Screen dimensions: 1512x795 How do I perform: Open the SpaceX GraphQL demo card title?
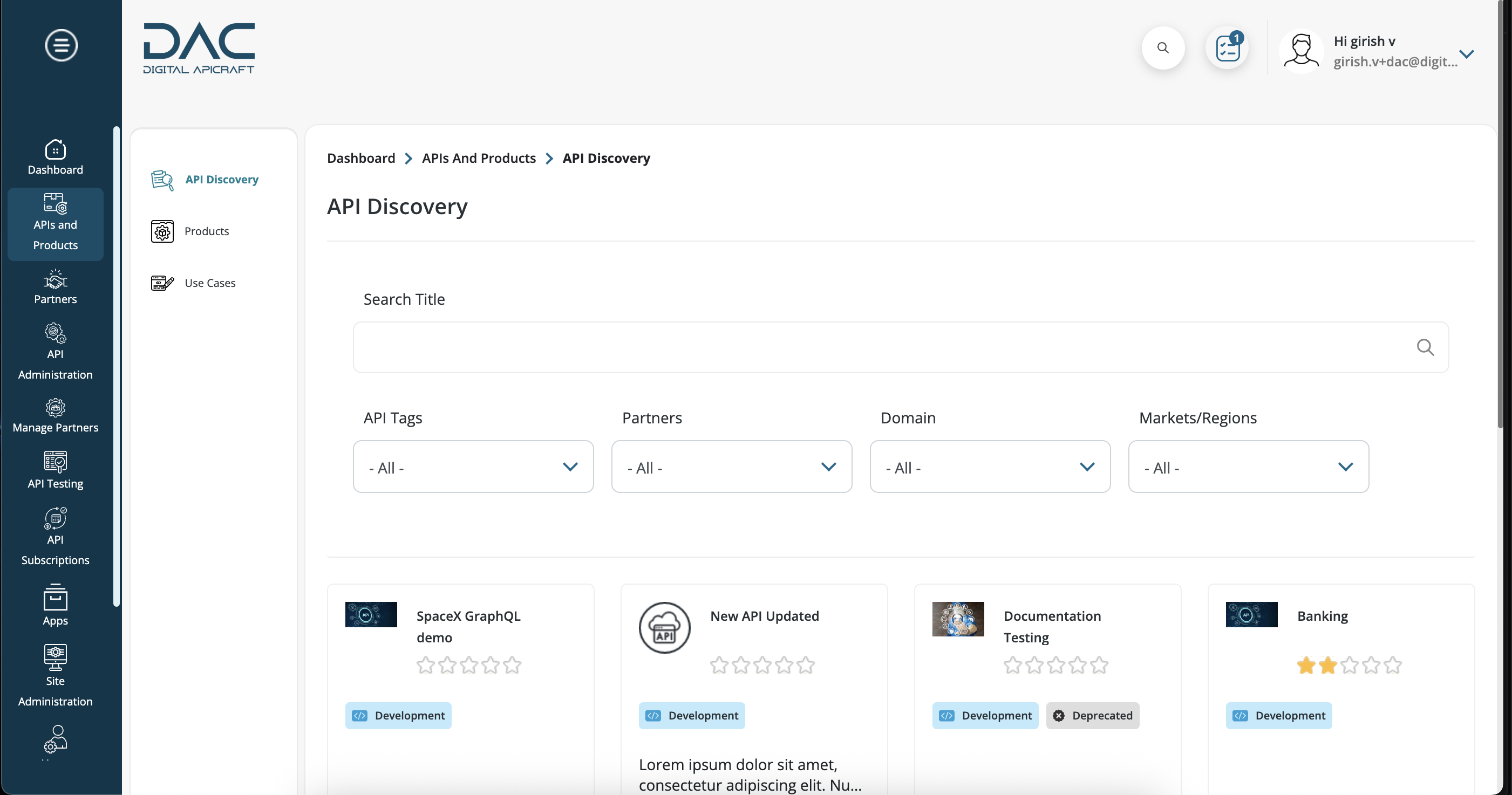(x=468, y=627)
